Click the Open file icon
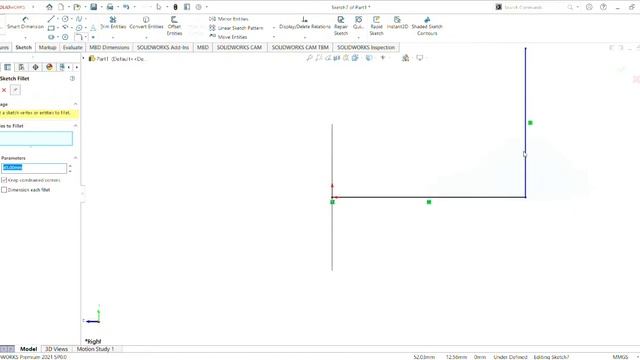The width and height of the screenshot is (640, 360). click(76, 7)
